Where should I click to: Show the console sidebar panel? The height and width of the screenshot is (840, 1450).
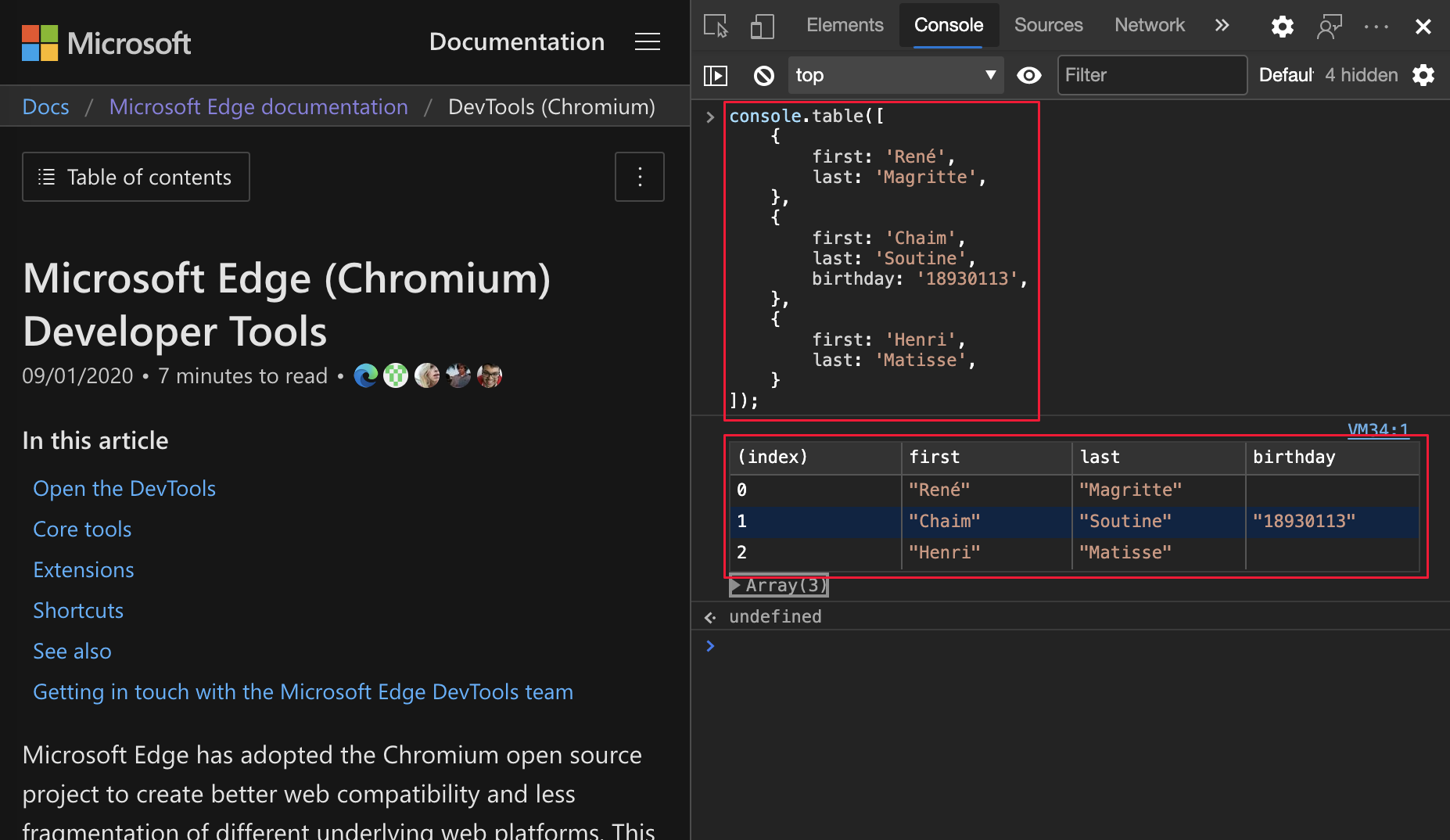pyautogui.click(x=716, y=75)
